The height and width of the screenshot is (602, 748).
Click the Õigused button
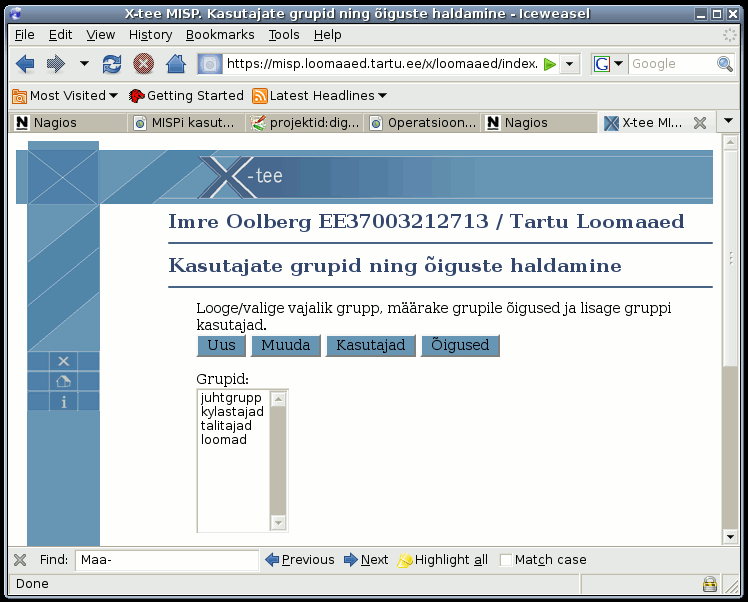460,345
